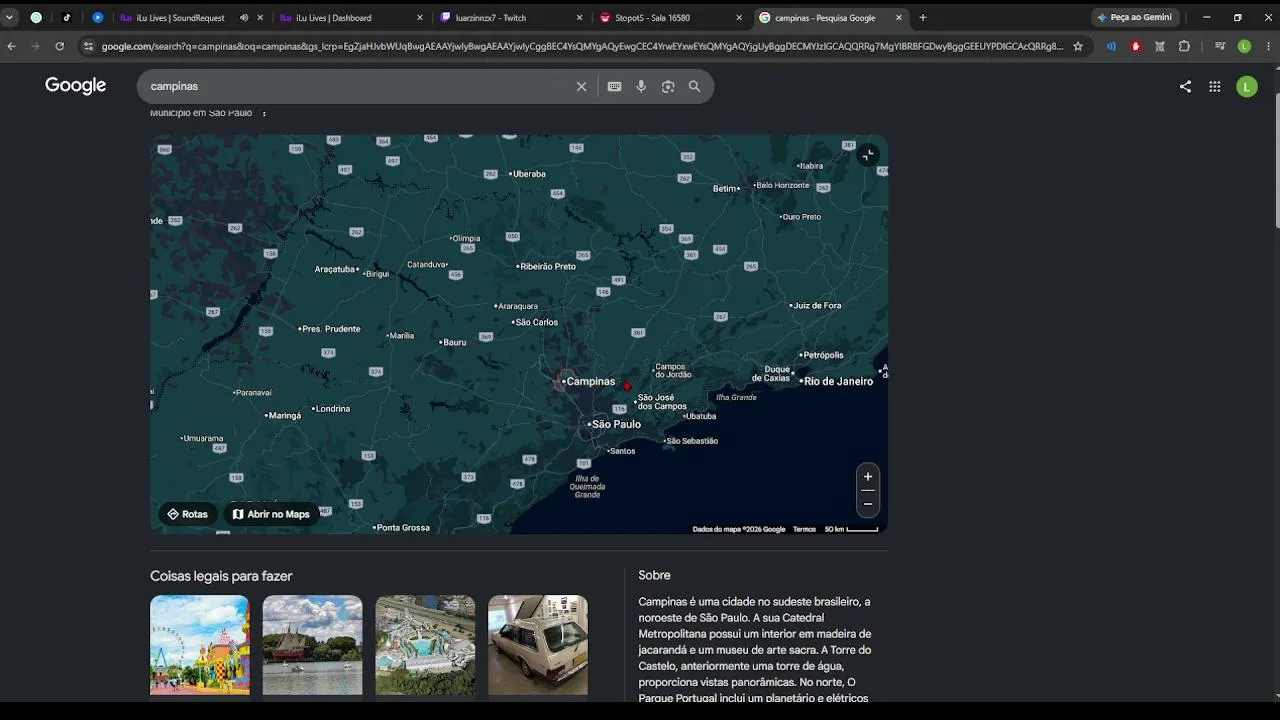Close the iLu Lives Dashboard tab

tap(420, 17)
